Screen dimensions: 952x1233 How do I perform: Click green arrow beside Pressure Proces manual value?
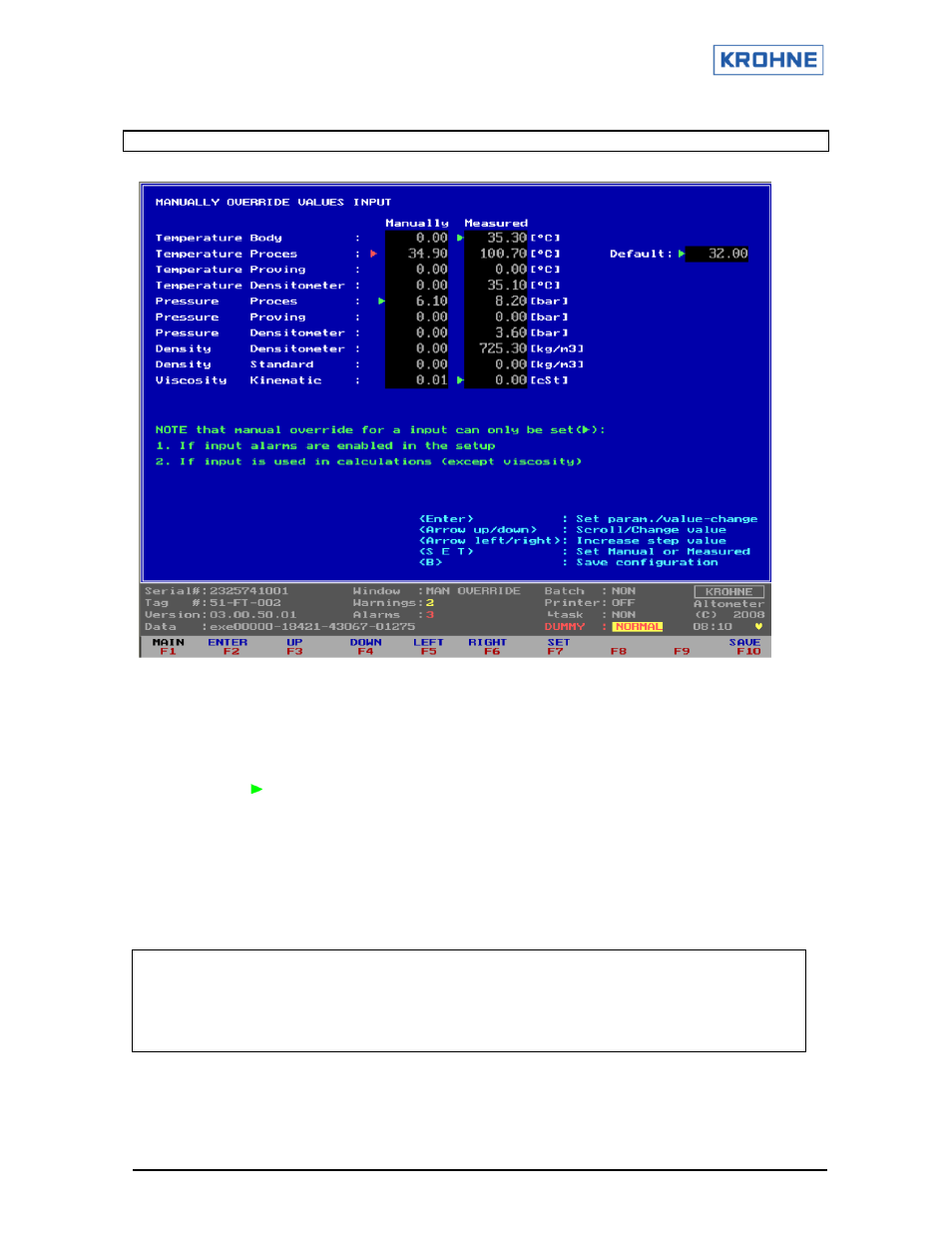pyautogui.click(x=381, y=301)
